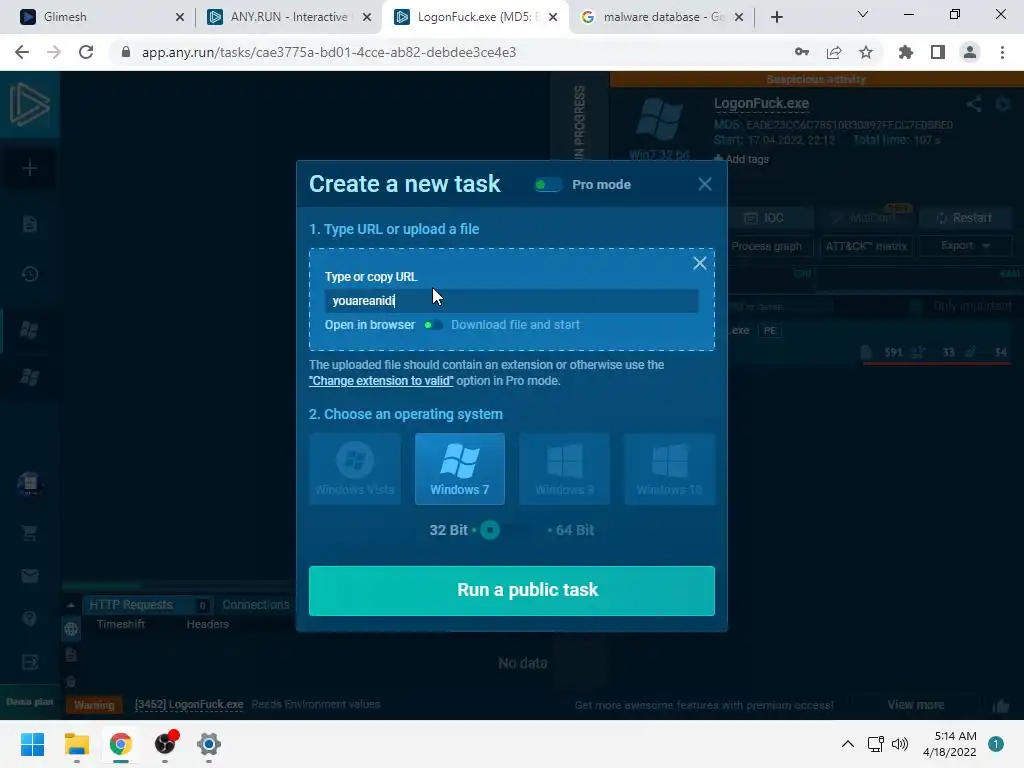Open OBS recorder from taskbar

[x=165, y=744]
